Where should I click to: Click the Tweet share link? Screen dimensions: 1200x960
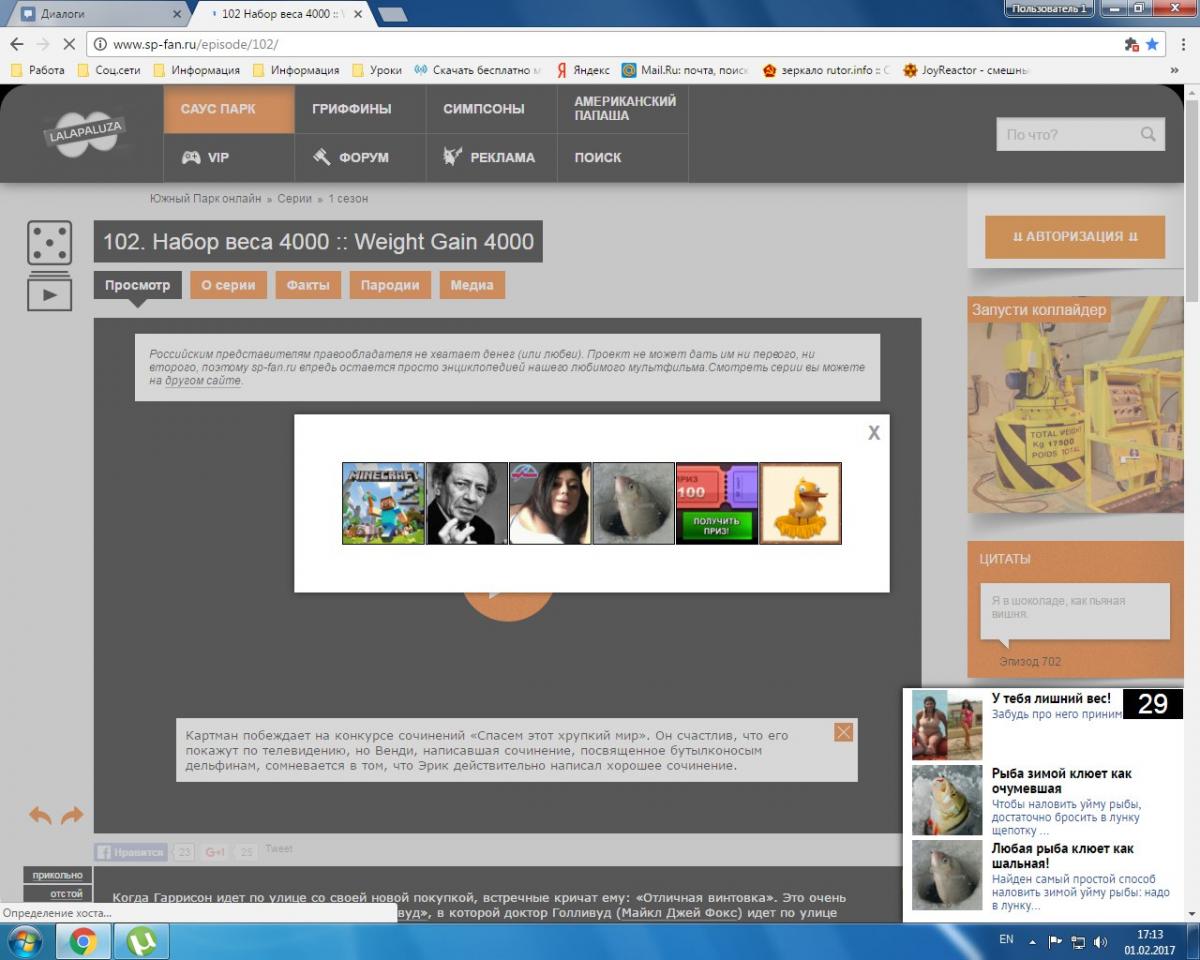(x=279, y=849)
